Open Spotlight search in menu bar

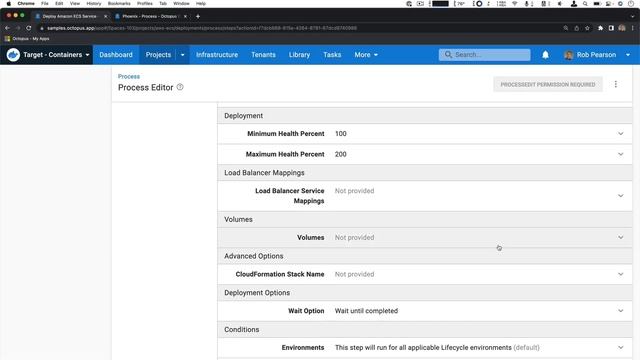pos(585,4)
